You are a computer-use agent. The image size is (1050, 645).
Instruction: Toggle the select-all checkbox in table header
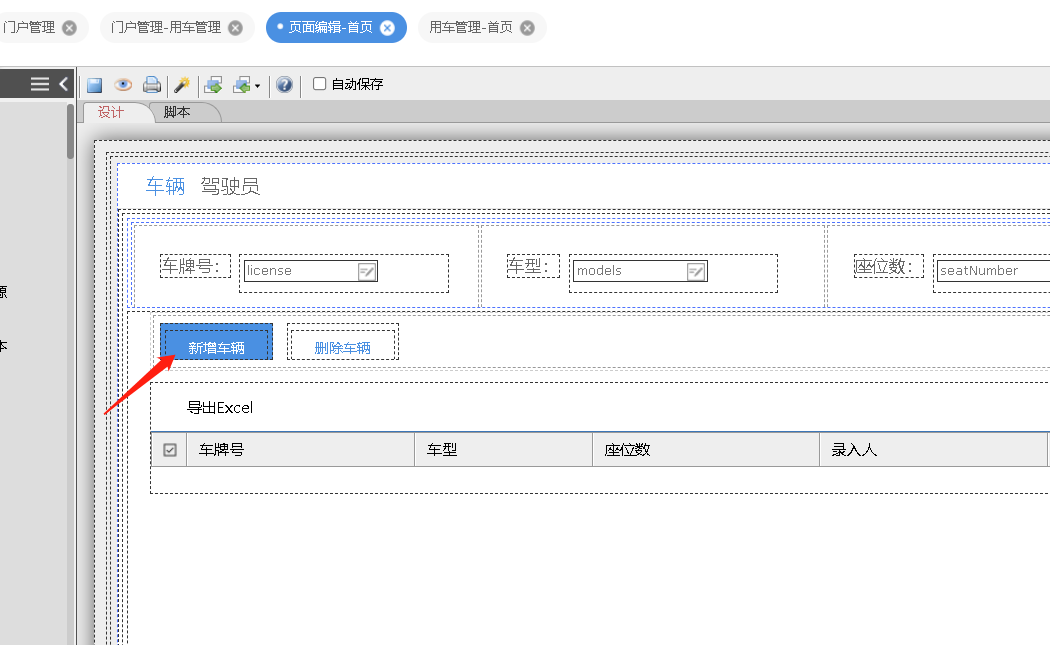coord(170,449)
